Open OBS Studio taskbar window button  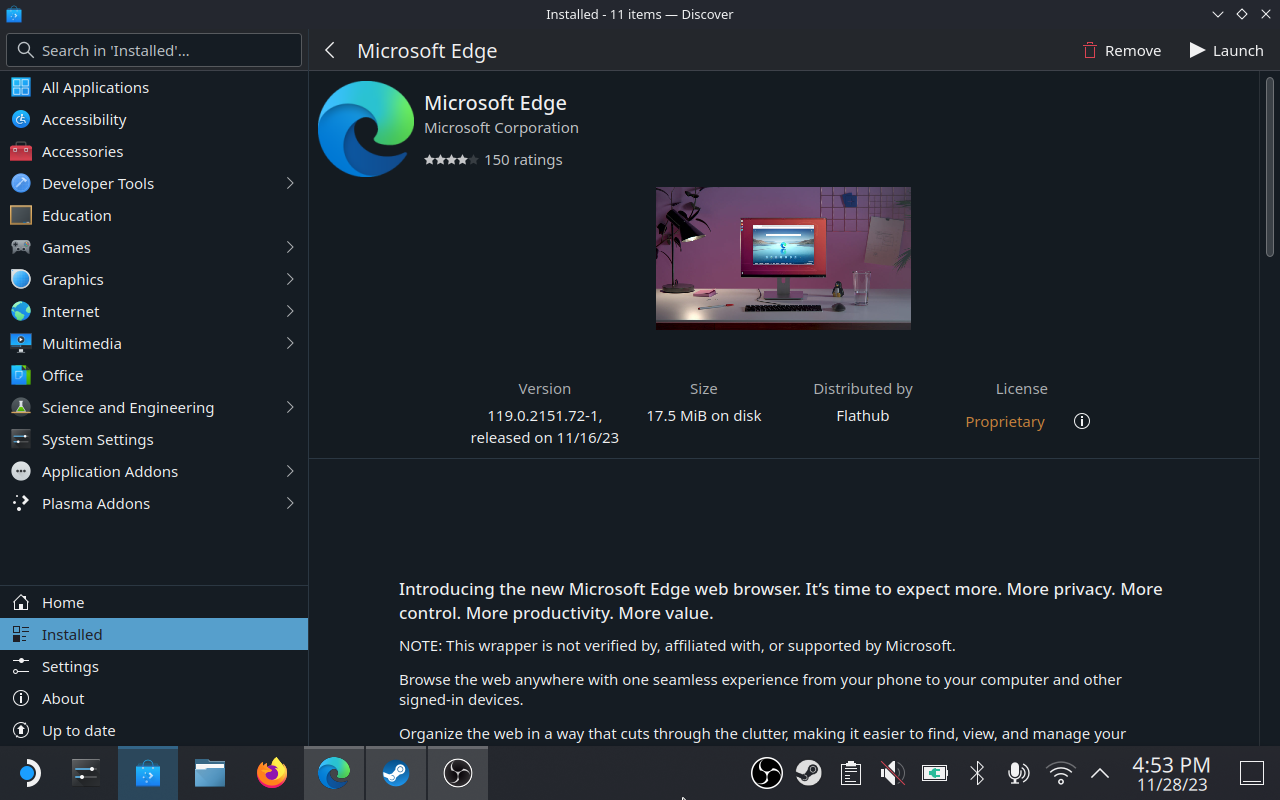click(x=458, y=773)
